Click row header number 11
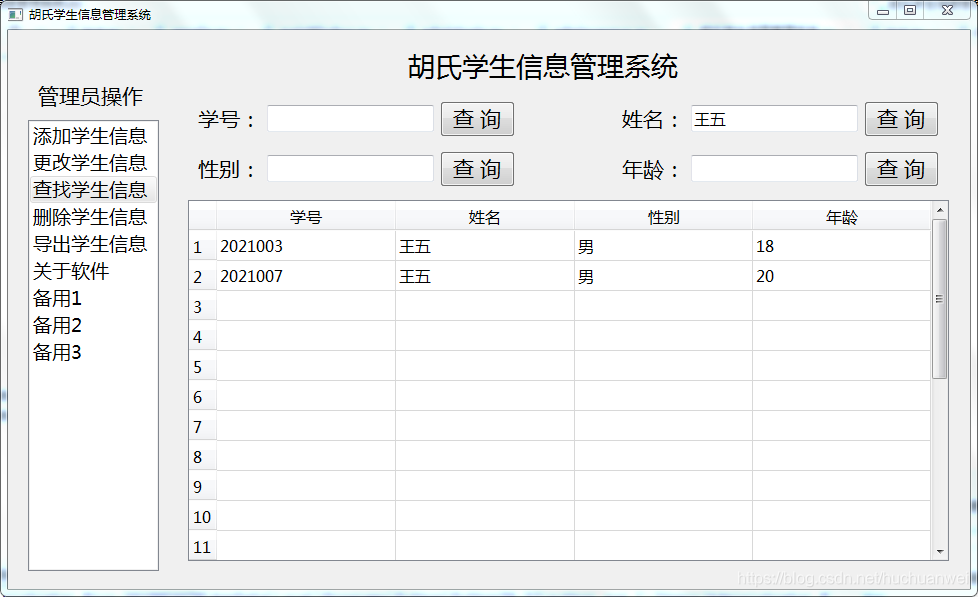 pyautogui.click(x=203, y=546)
